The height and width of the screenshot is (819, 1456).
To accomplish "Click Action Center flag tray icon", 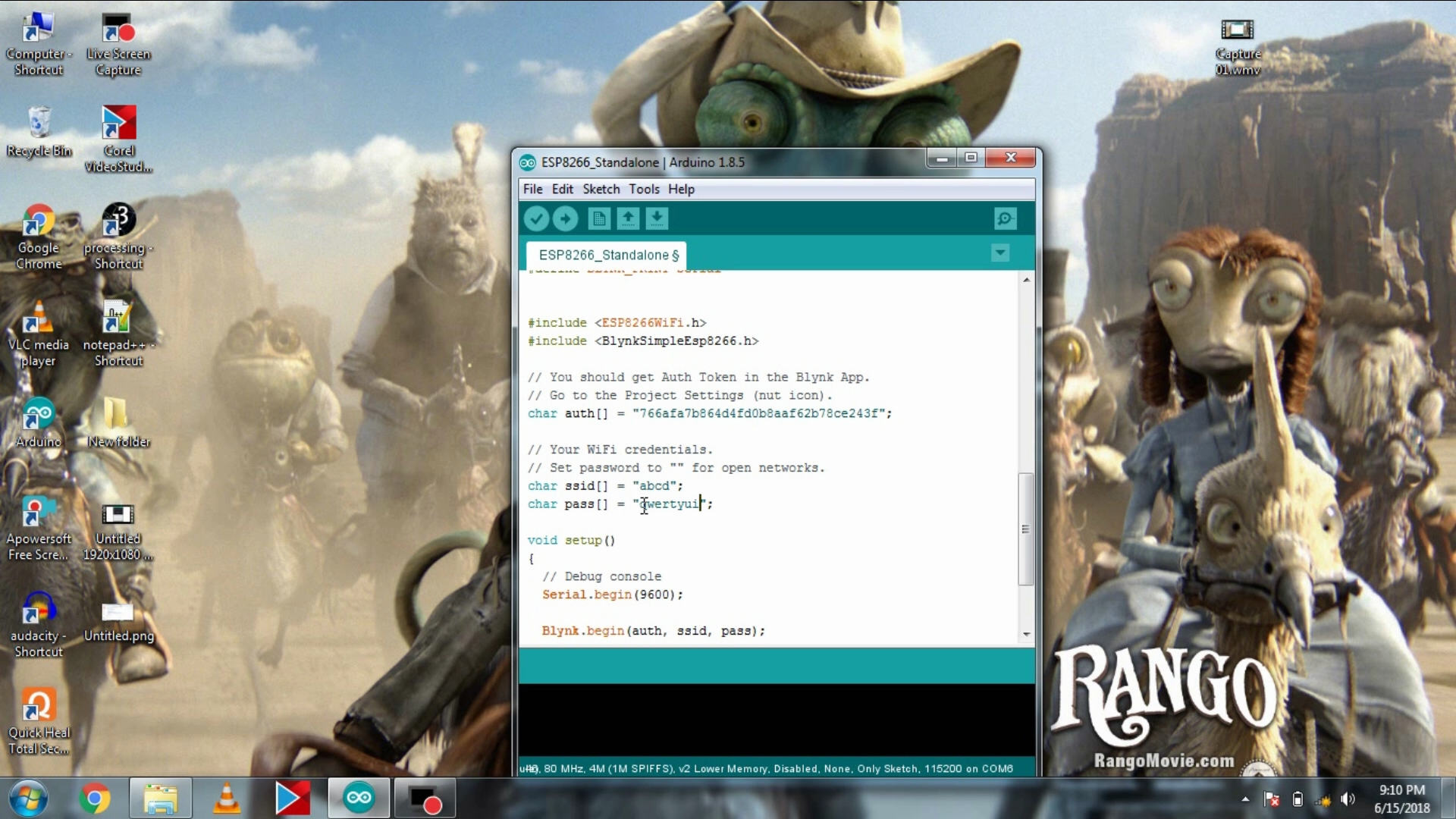I will tap(1272, 799).
